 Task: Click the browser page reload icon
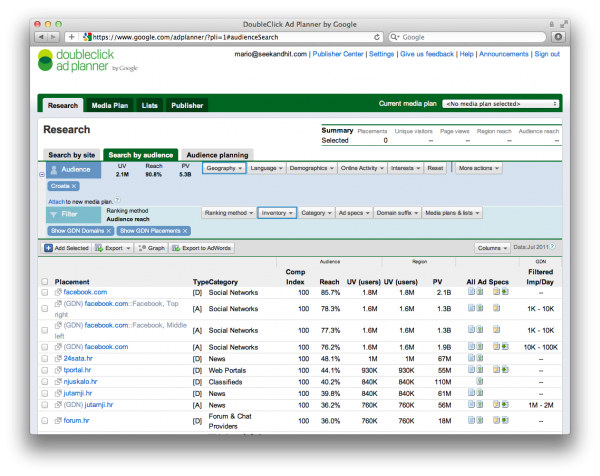coord(377,37)
